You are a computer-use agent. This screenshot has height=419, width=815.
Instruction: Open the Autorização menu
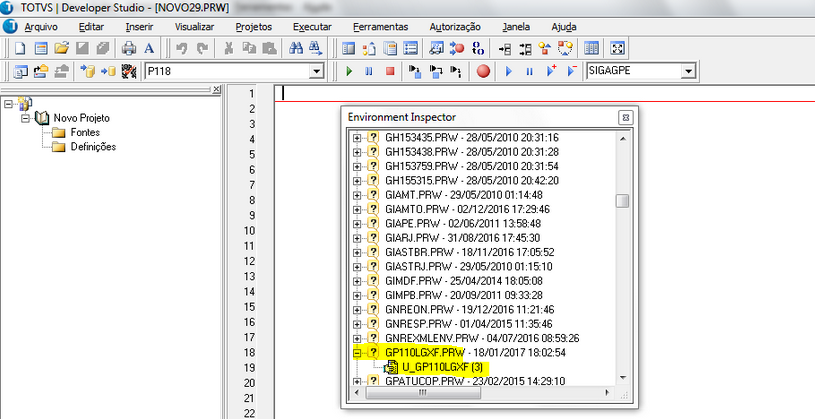click(455, 27)
